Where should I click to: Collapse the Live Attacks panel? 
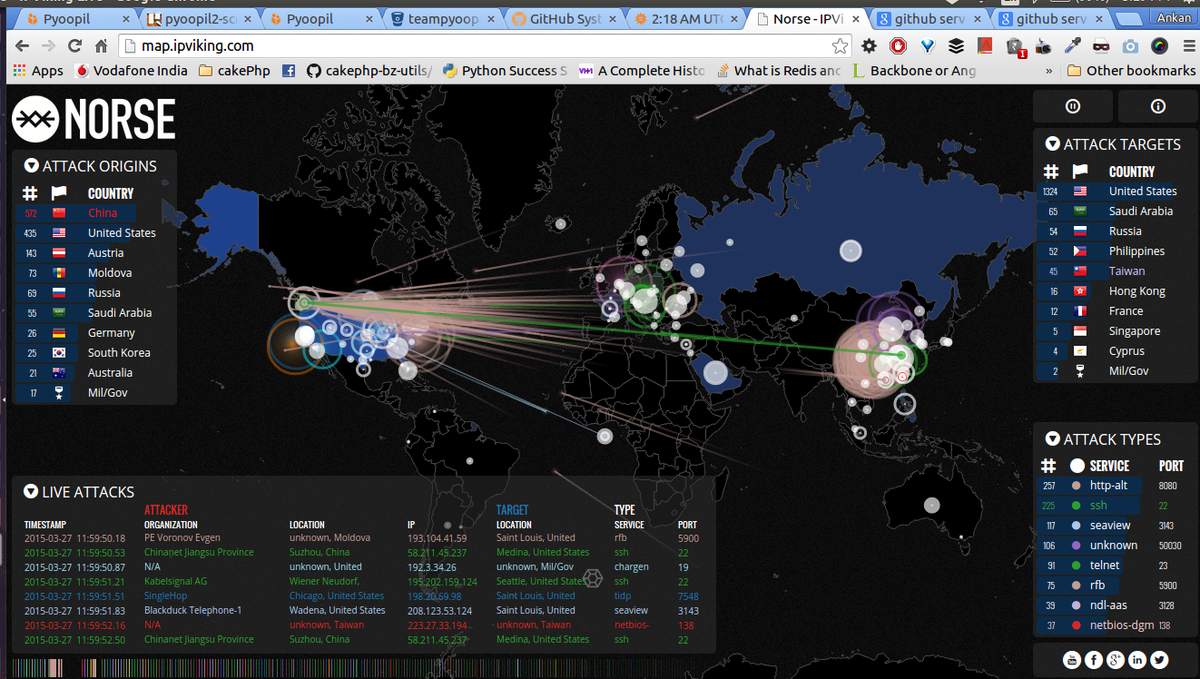tap(31, 492)
